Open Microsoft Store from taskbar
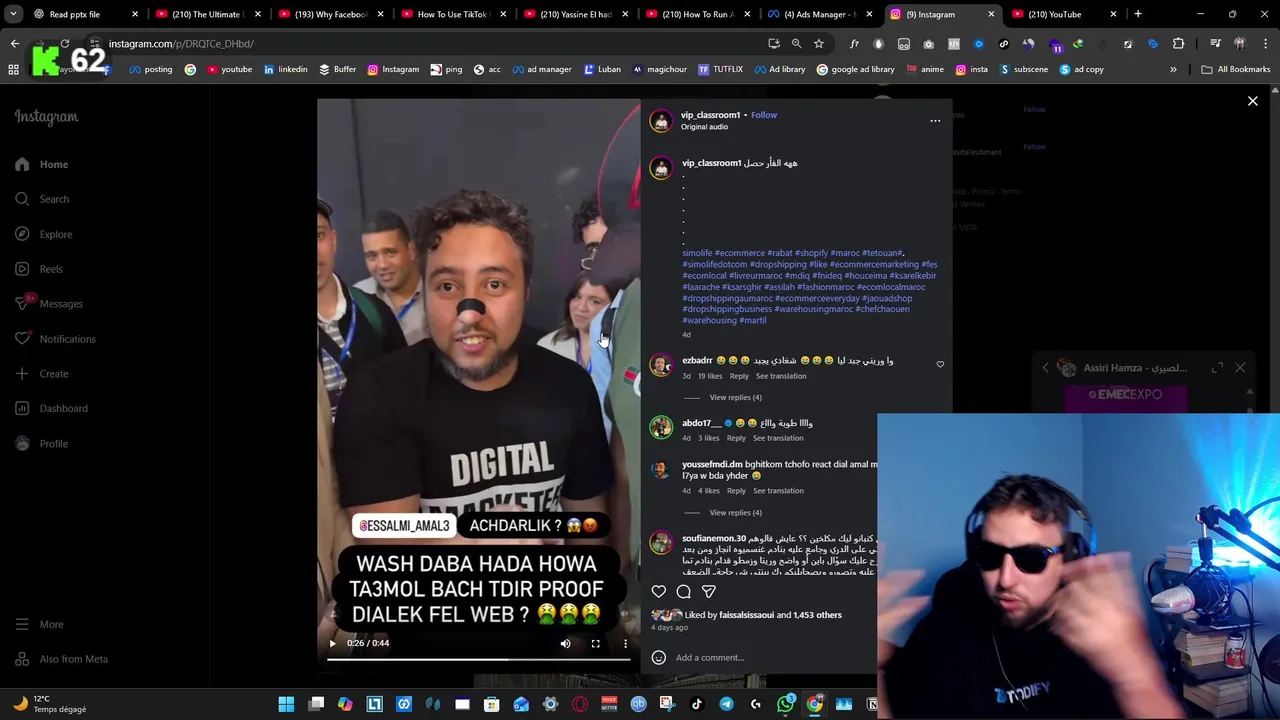The height and width of the screenshot is (720, 1280). (x=491, y=704)
